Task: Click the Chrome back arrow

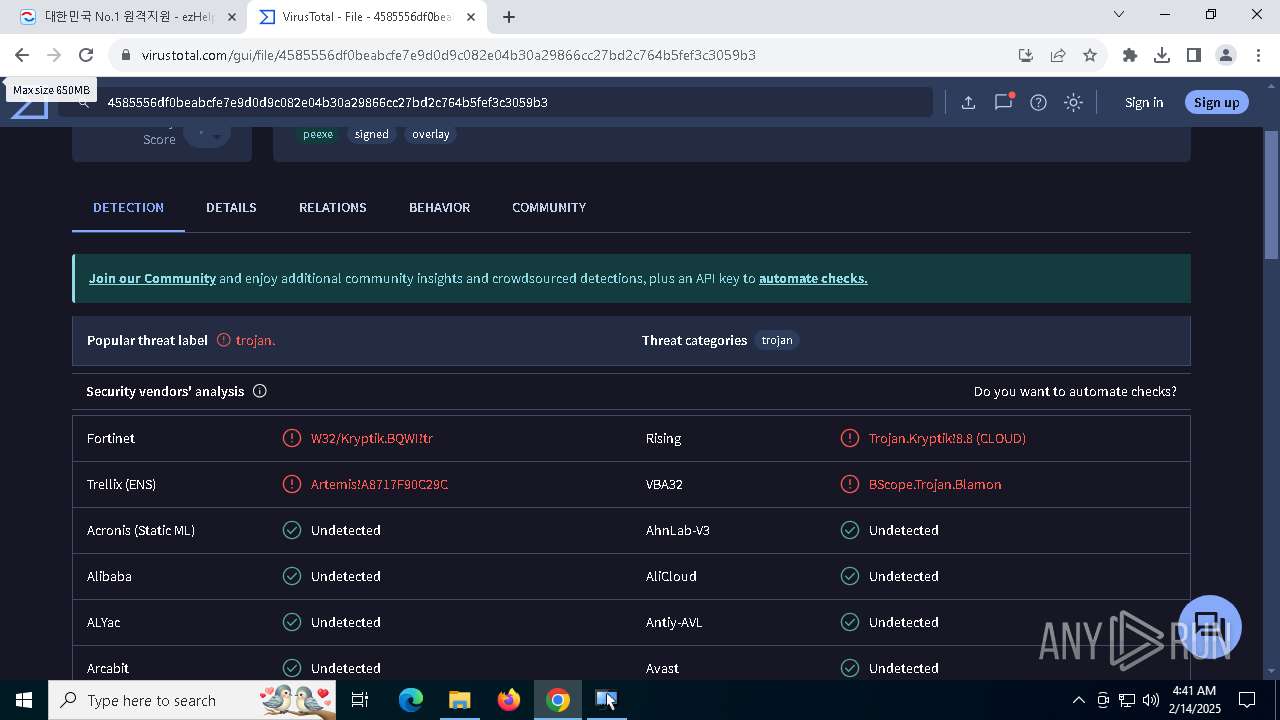Action: (x=22, y=55)
